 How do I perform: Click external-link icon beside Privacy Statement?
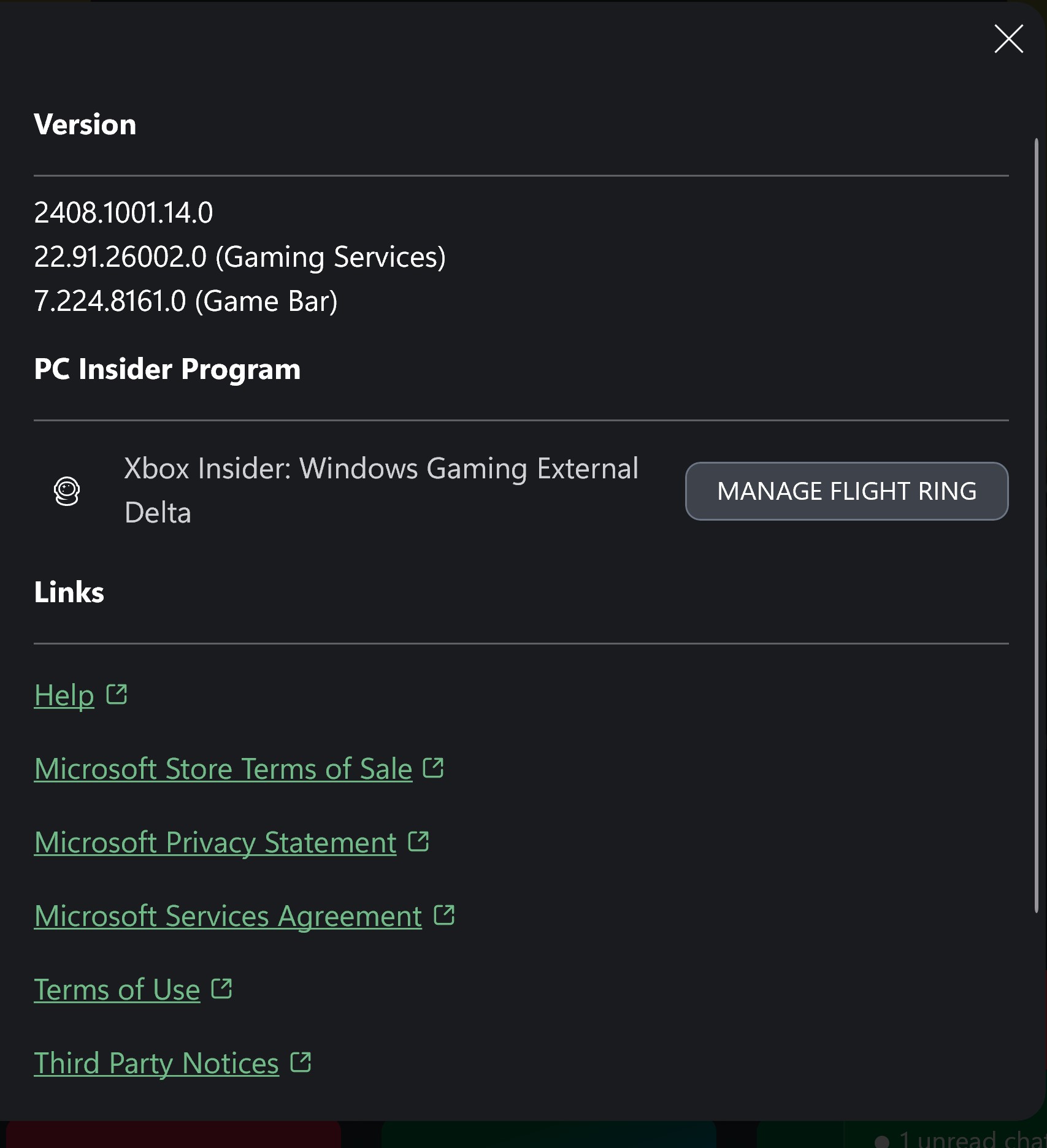tap(418, 841)
